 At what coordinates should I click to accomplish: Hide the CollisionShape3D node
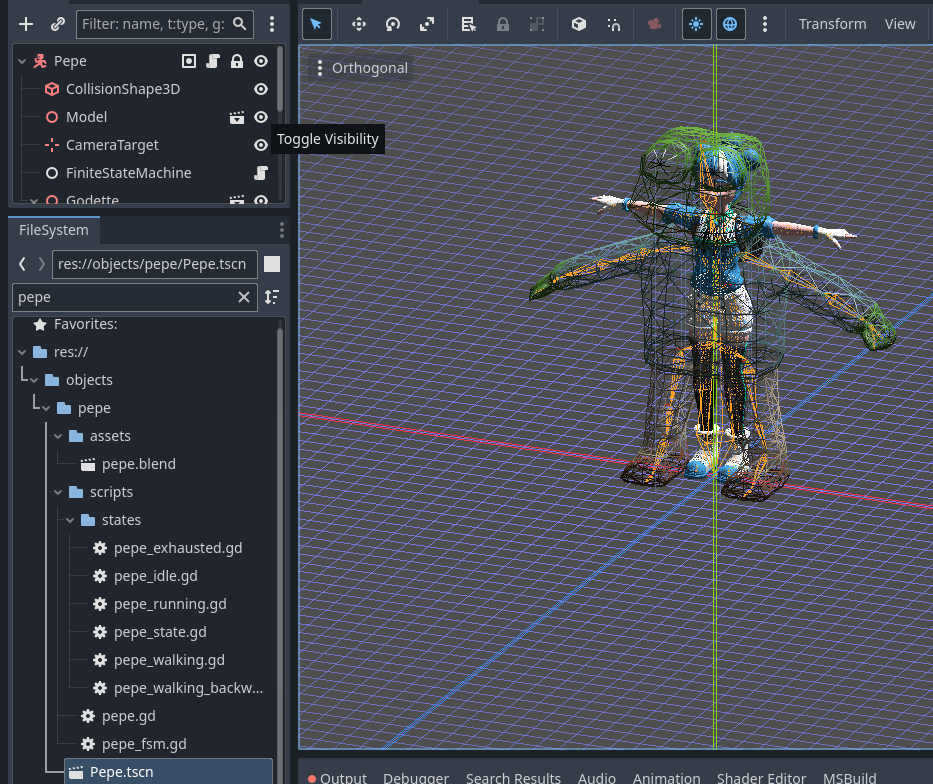pos(261,89)
